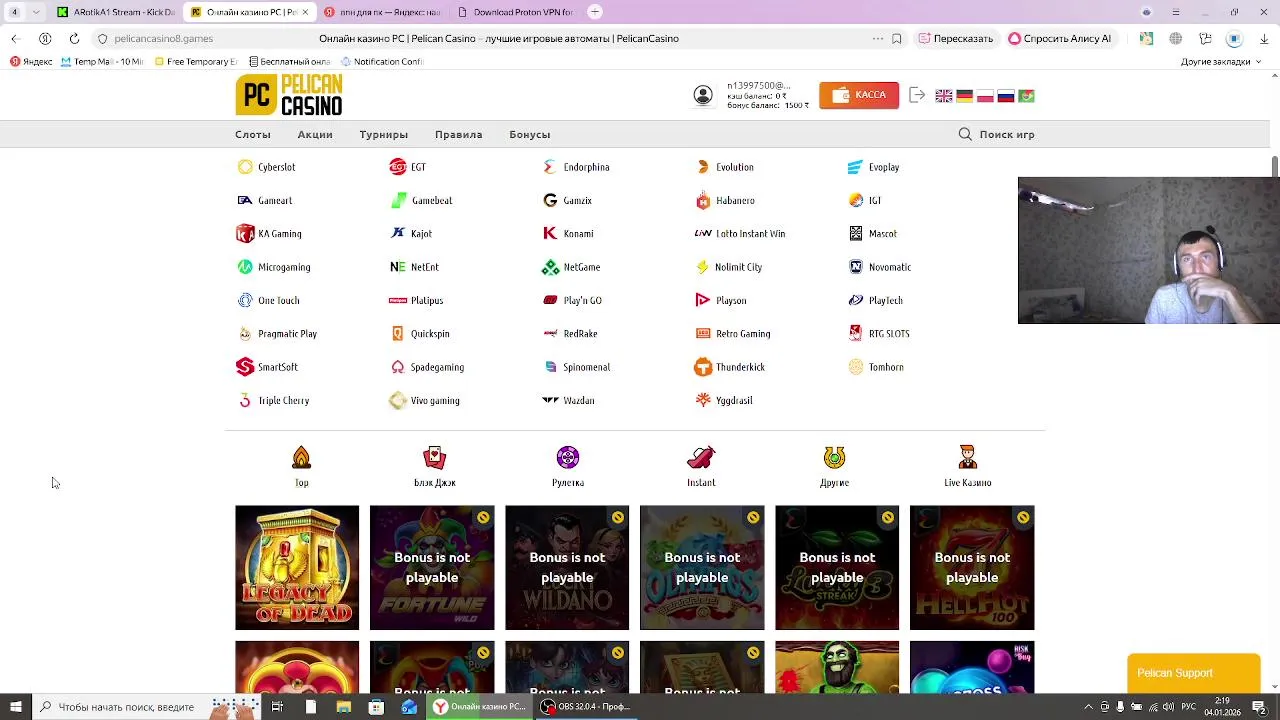1280x720 pixels.
Task: Go back in browser
Action: [x=15, y=38]
